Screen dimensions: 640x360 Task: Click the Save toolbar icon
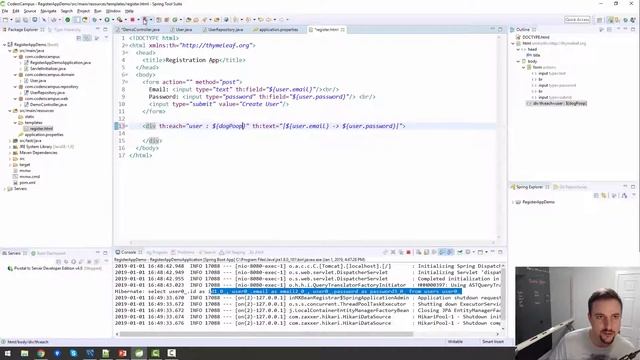[x=18, y=20]
